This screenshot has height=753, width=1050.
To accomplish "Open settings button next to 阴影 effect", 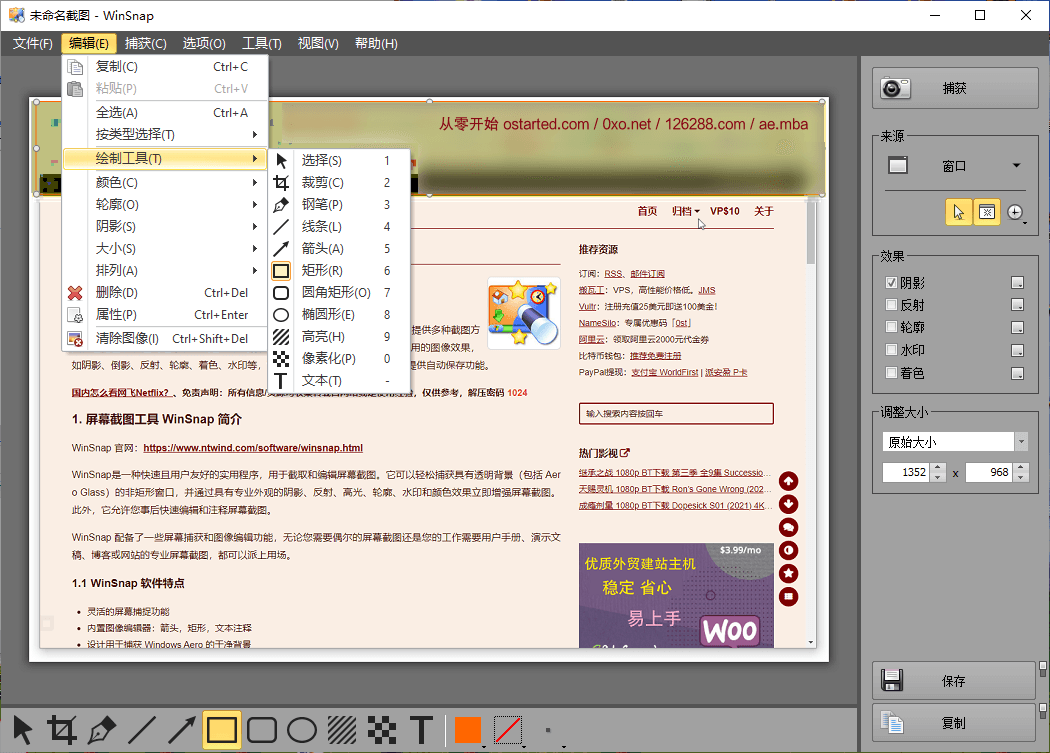I will (1017, 283).
